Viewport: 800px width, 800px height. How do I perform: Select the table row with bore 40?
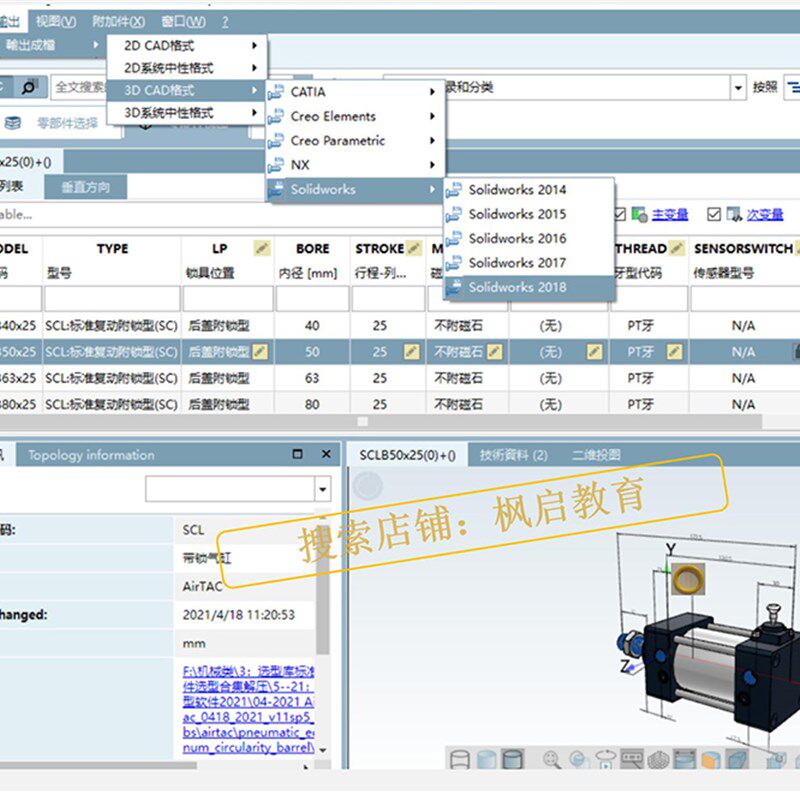click(x=400, y=326)
